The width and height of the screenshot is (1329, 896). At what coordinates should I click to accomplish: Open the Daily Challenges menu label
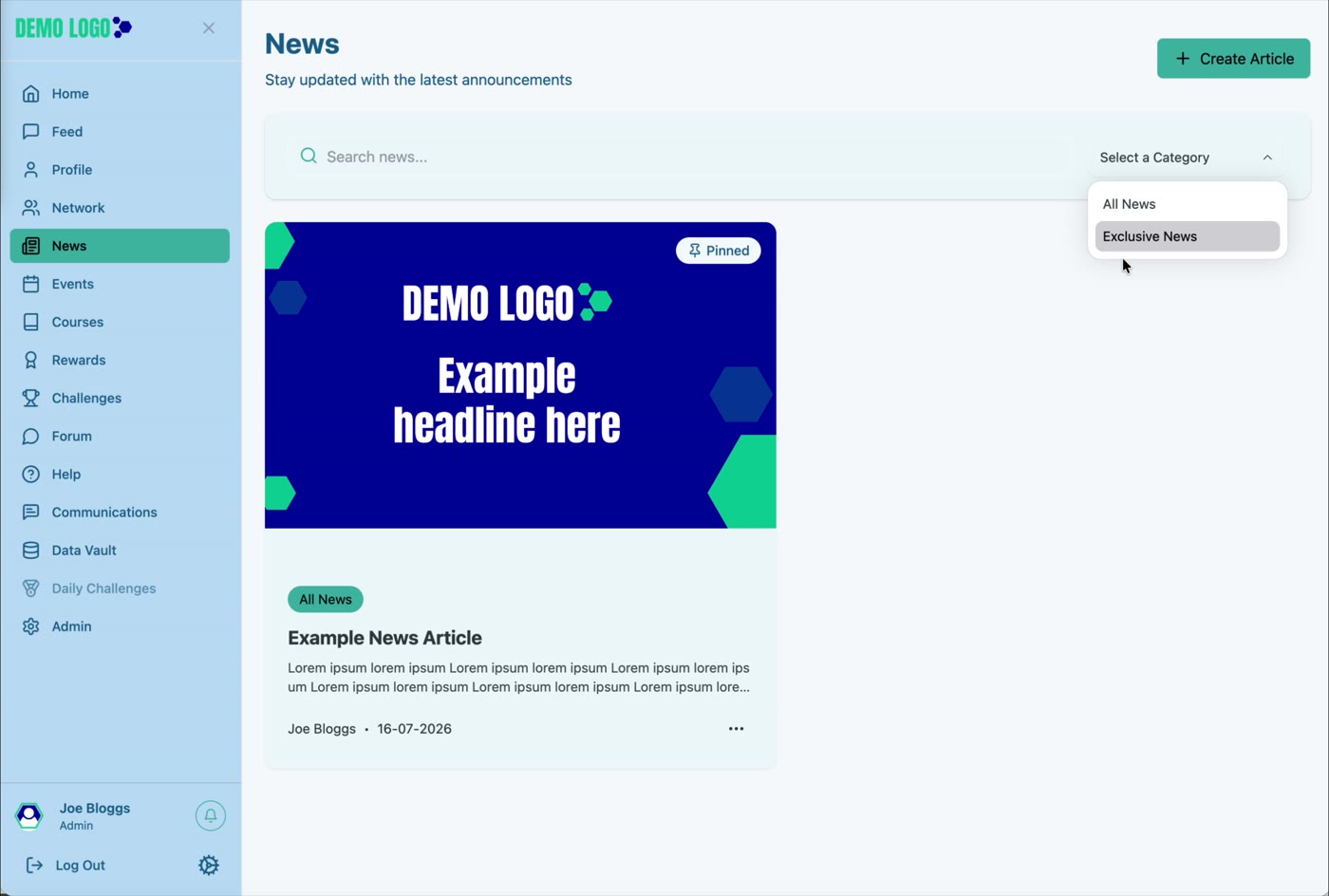[103, 588]
